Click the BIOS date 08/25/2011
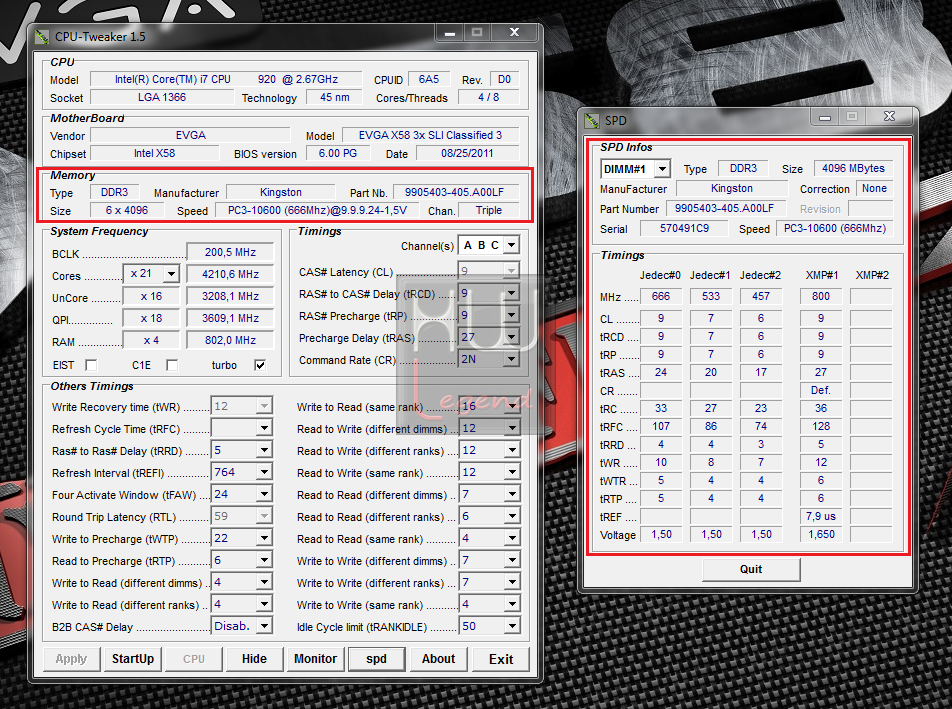 [467, 154]
